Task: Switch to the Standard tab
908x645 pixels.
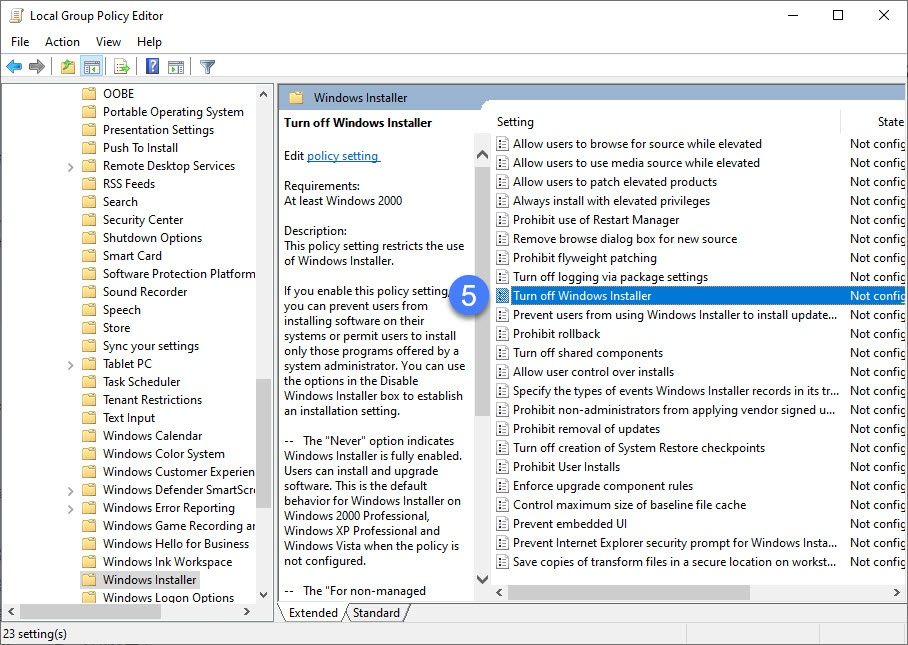Action: [376, 613]
